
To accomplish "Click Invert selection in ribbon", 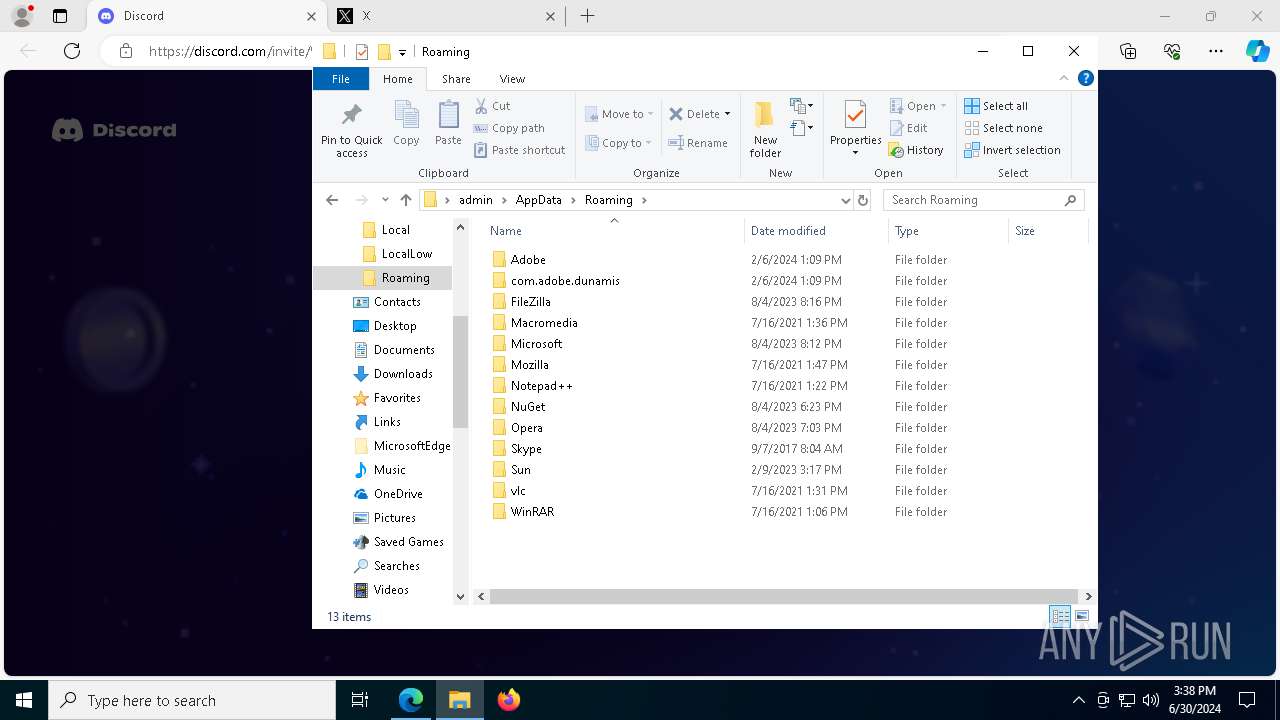I will point(1012,150).
